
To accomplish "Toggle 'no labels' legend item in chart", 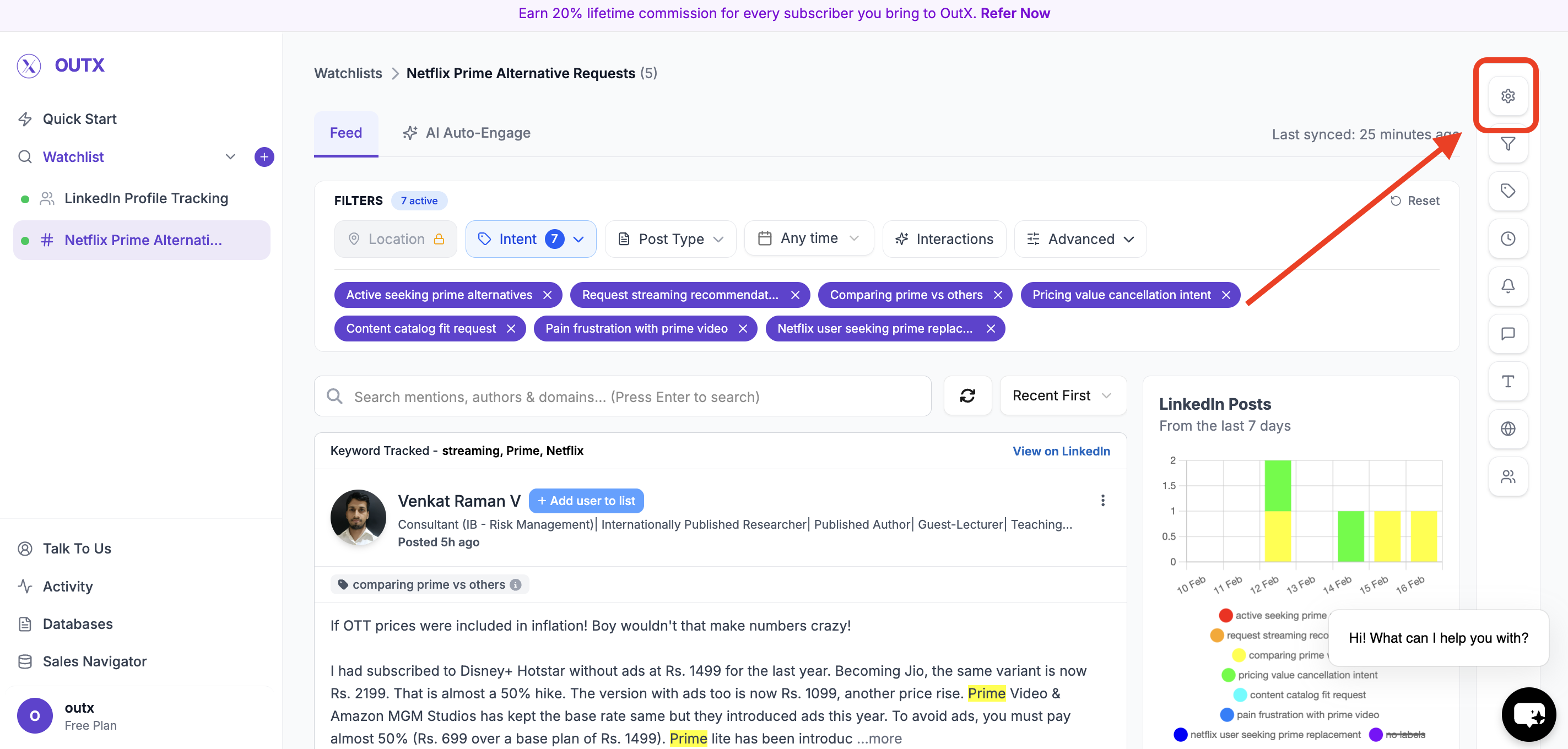I will [x=1404, y=734].
